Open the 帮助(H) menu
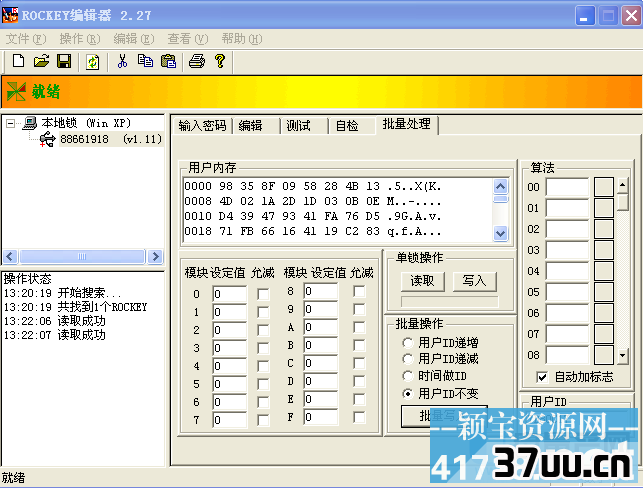 (x=242, y=39)
